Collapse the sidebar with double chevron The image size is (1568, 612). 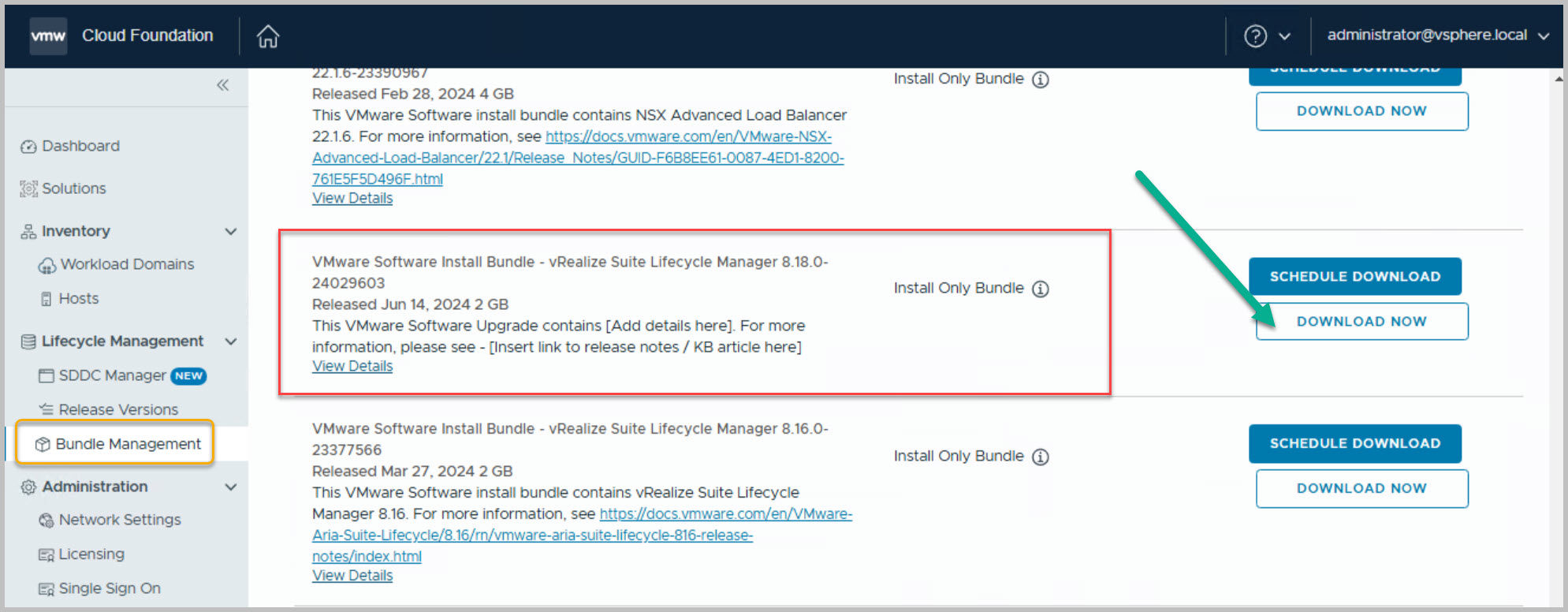(x=223, y=85)
